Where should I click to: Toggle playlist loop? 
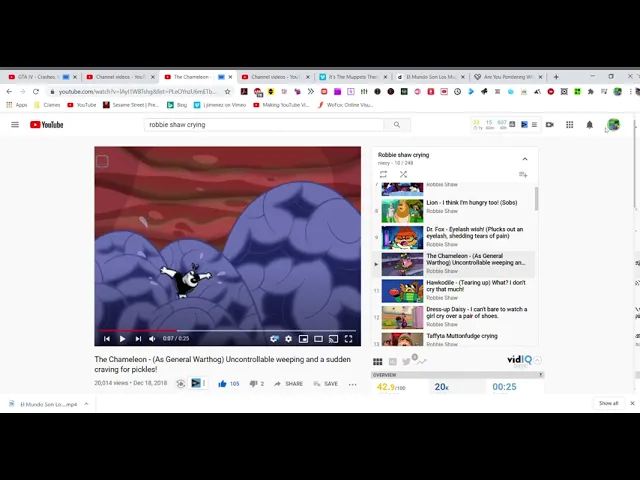pos(383,175)
